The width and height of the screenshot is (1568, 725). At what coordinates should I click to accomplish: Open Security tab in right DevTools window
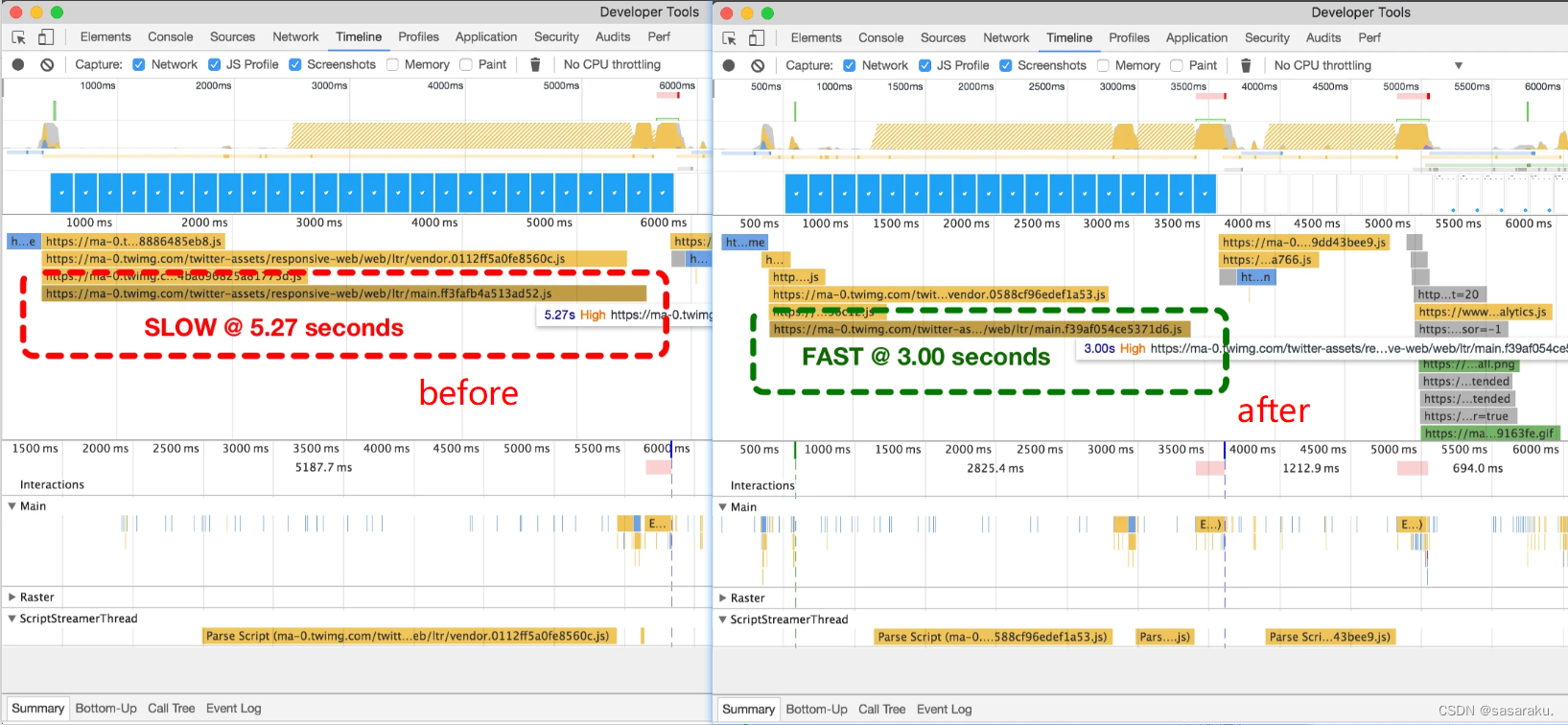click(1267, 37)
